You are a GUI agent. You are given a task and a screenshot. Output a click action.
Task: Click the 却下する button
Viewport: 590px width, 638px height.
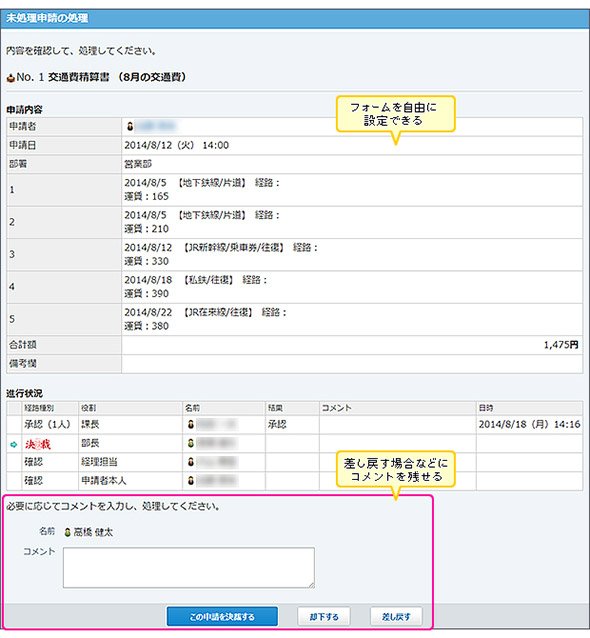pyautogui.click(x=324, y=616)
